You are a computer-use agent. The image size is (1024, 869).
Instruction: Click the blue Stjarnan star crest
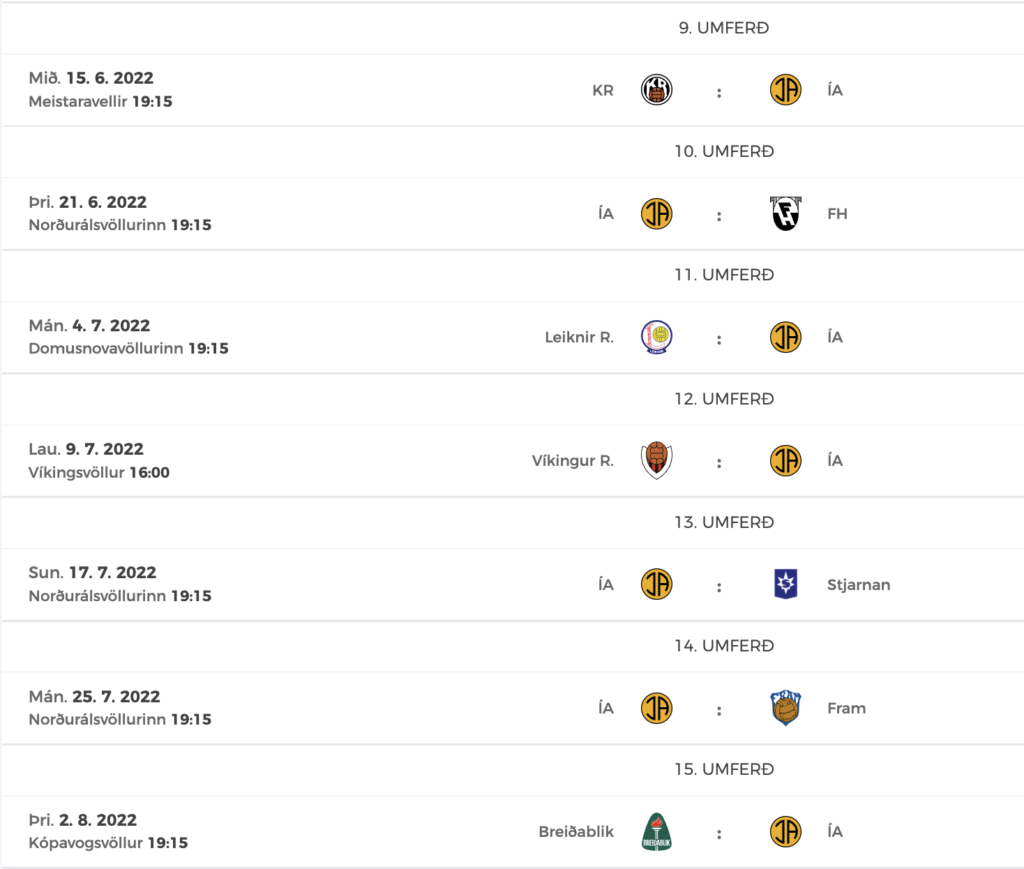[x=786, y=584]
